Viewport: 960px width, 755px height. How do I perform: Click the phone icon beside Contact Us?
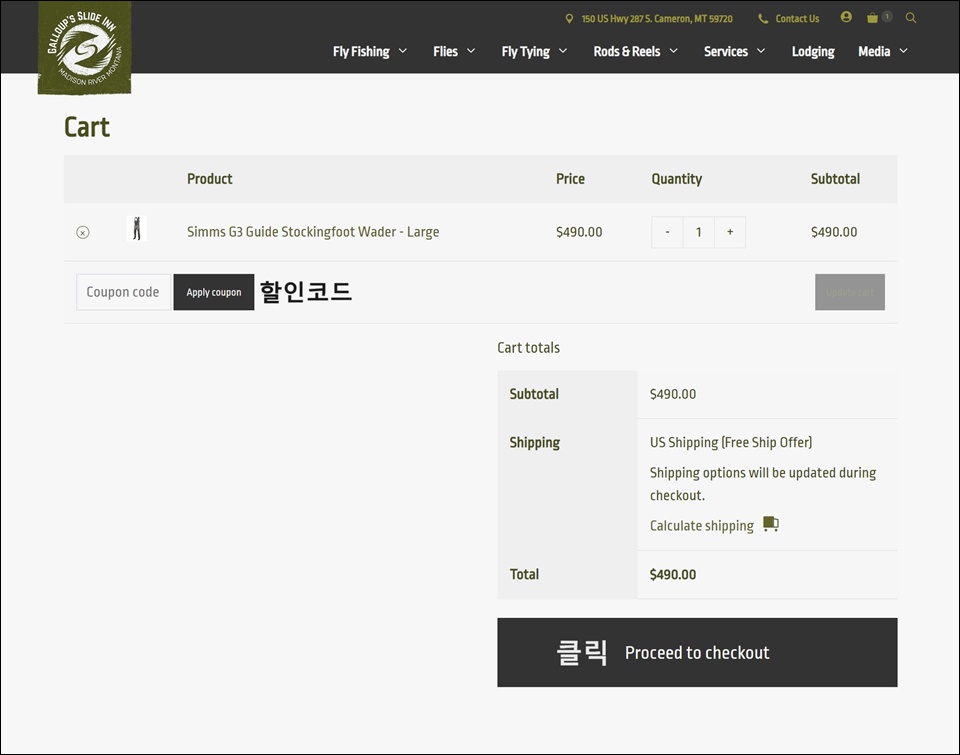pyautogui.click(x=763, y=19)
